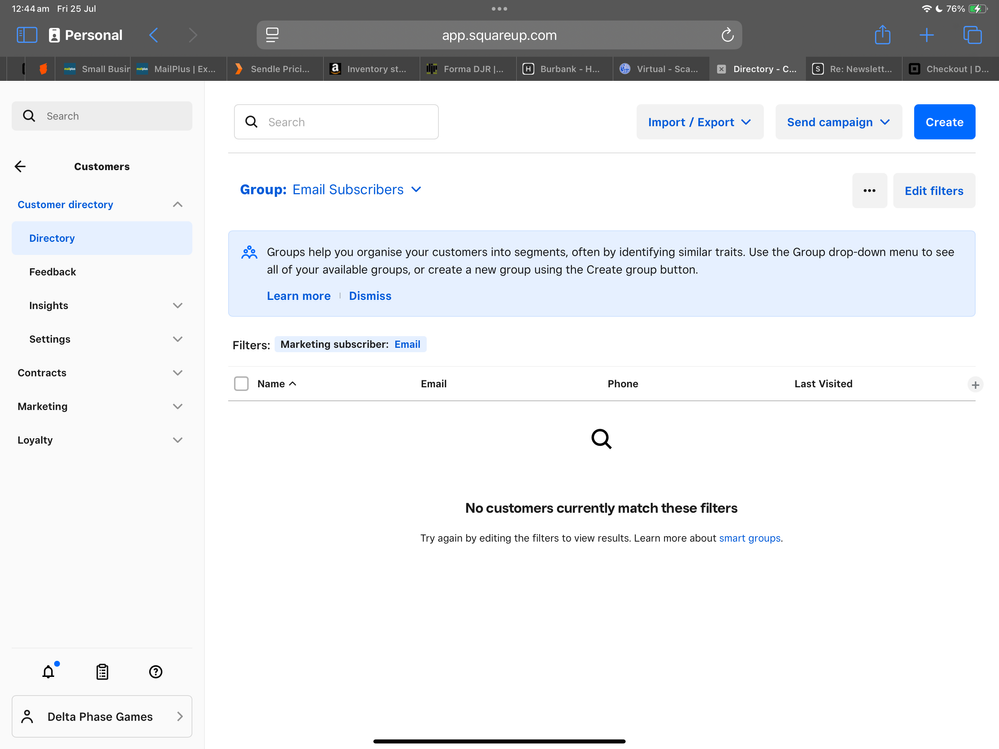Open the help question mark icon
This screenshot has height=749, width=999.
[x=155, y=672]
